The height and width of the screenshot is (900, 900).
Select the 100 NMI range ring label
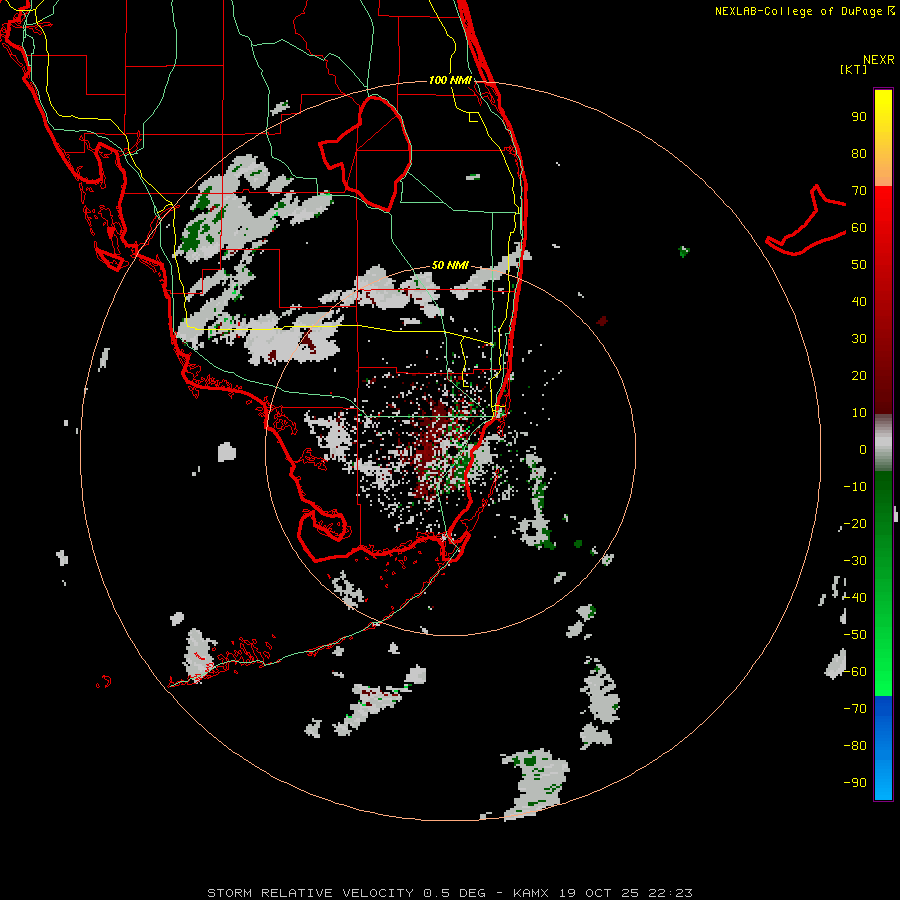click(450, 80)
